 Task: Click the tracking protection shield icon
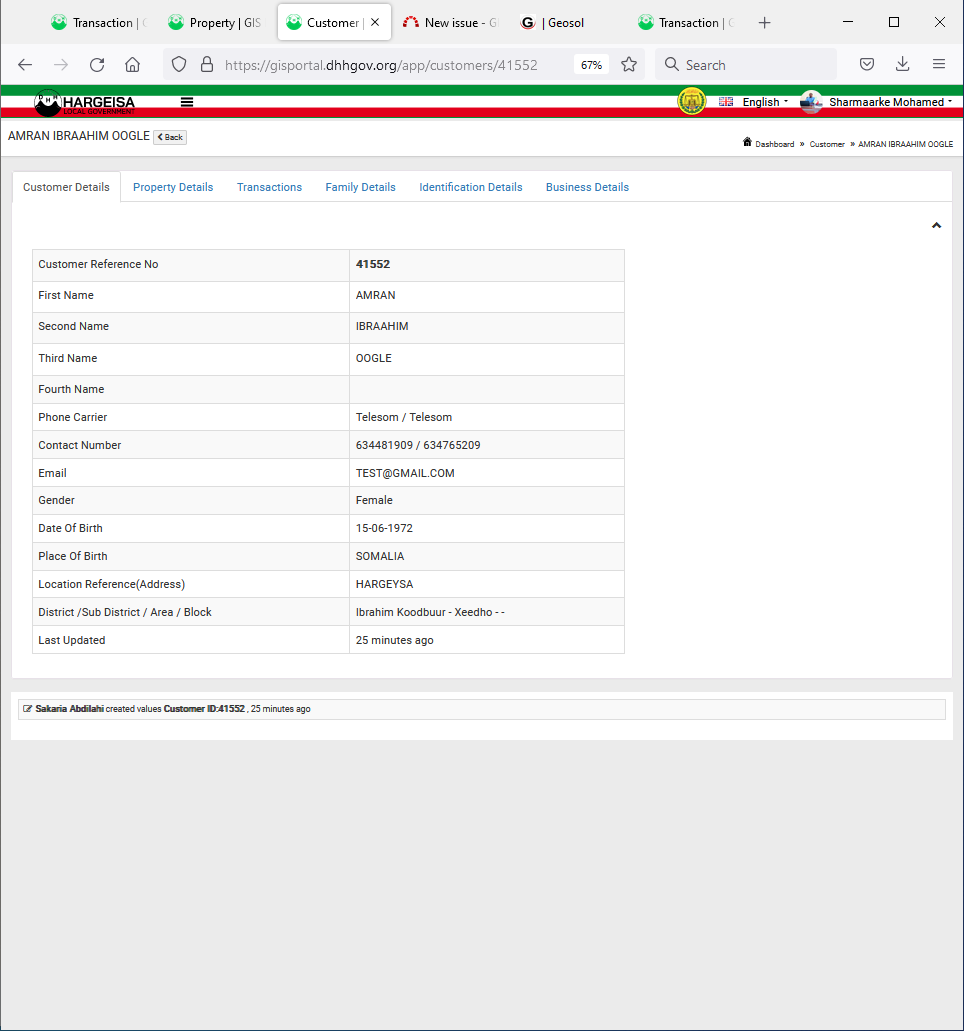[x=179, y=64]
